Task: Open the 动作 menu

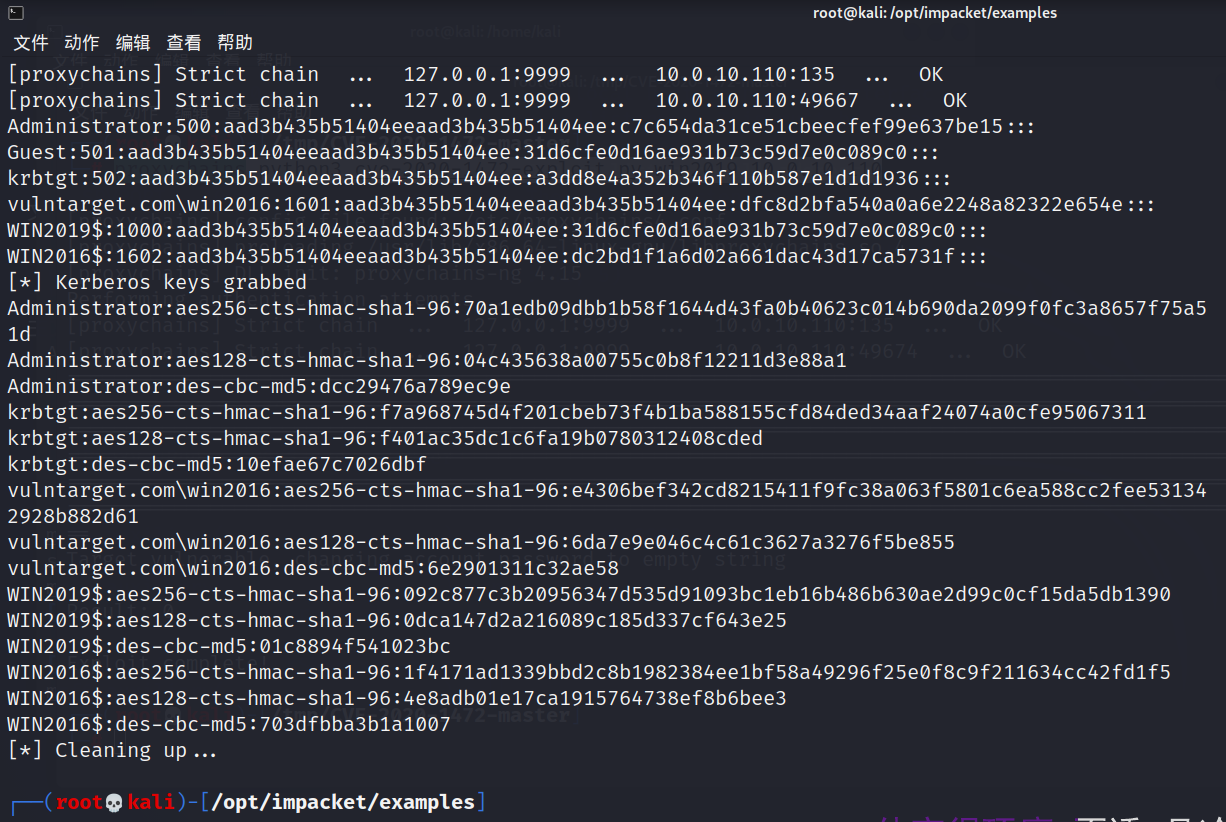Action: pos(82,43)
